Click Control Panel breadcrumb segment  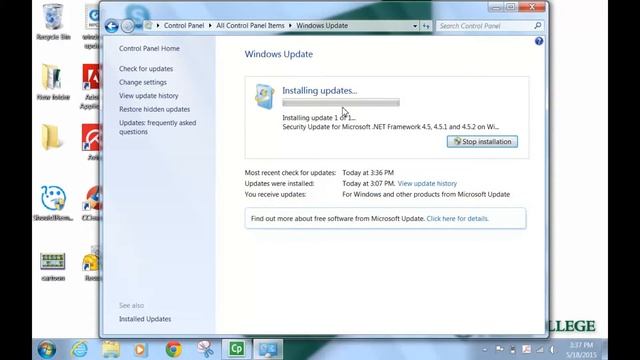click(x=184, y=26)
